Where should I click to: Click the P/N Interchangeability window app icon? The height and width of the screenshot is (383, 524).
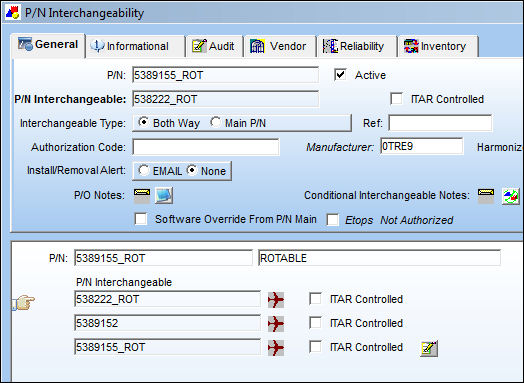[x=13, y=13]
